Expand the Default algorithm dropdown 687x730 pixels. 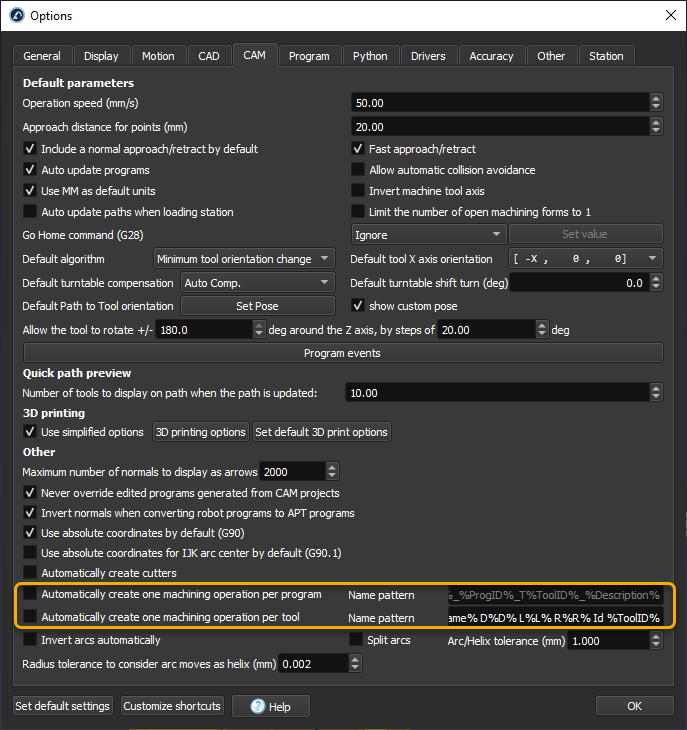[244, 259]
